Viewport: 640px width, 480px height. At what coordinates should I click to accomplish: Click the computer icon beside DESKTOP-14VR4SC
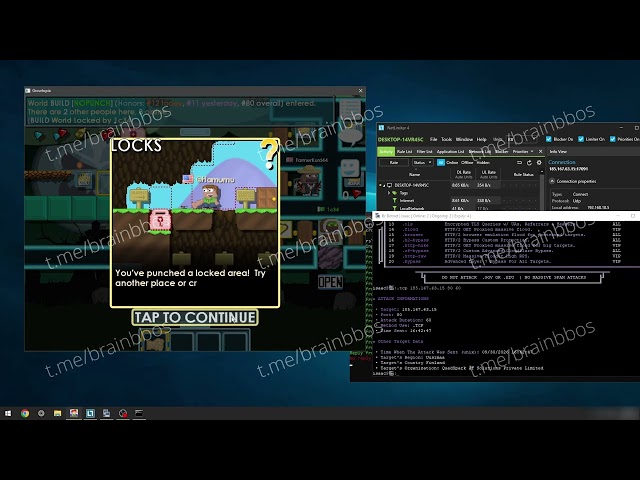[389, 185]
